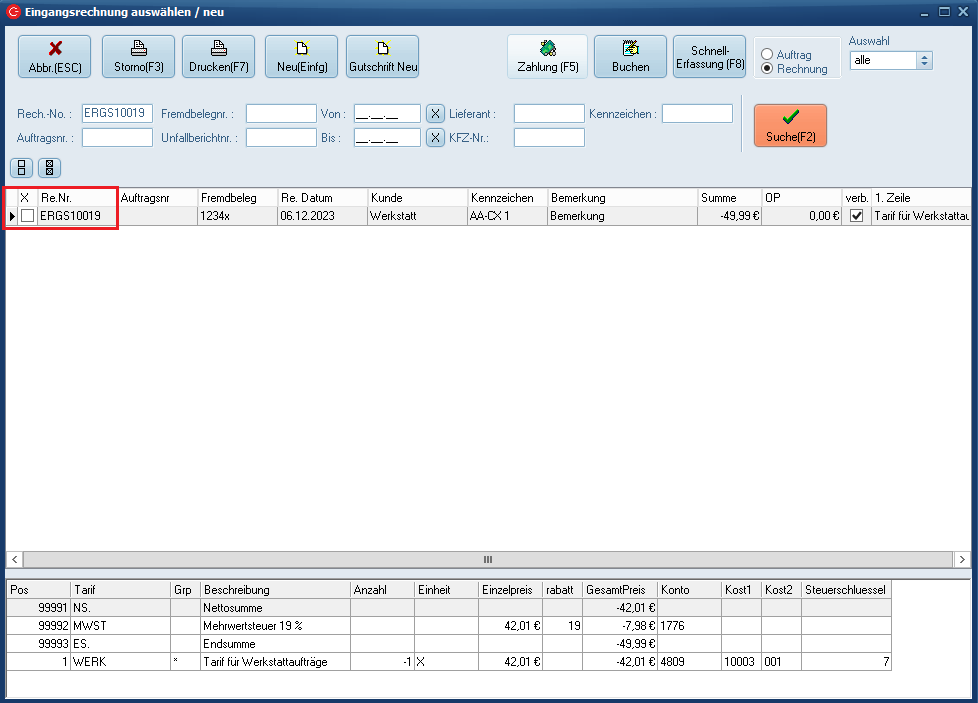Start search with Suche(F2) button
Viewport: 978px width, 703px height.
[x=790, y=126]
